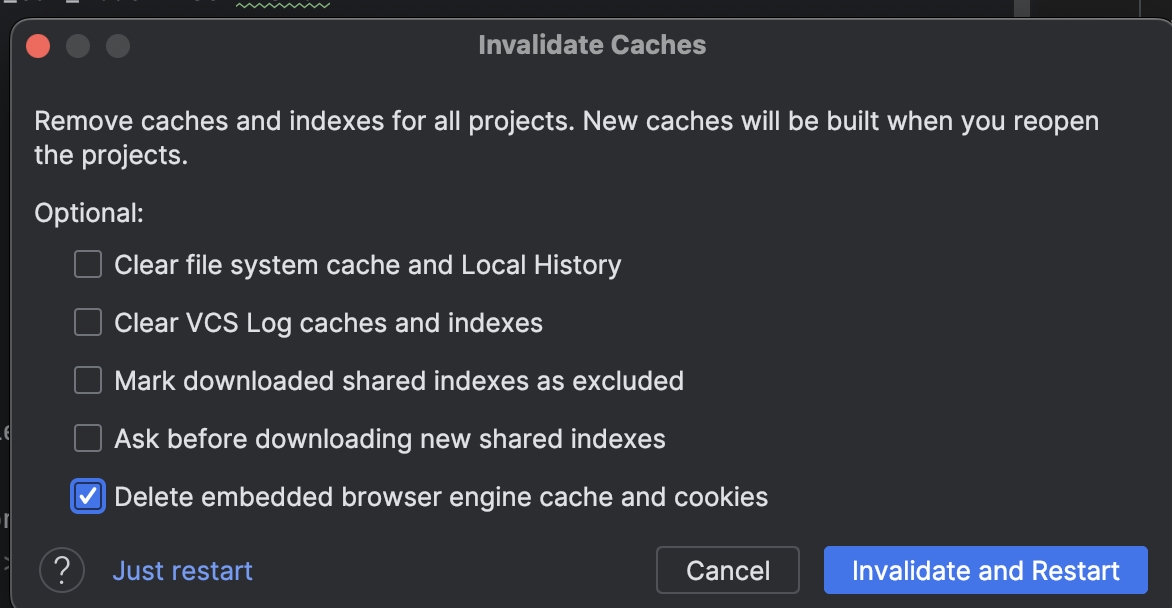This screenshot has width=1172, height=608.
Task: Click 'Mark downloaded shared indexes as excluded' label text
Action: click(399, 381)
